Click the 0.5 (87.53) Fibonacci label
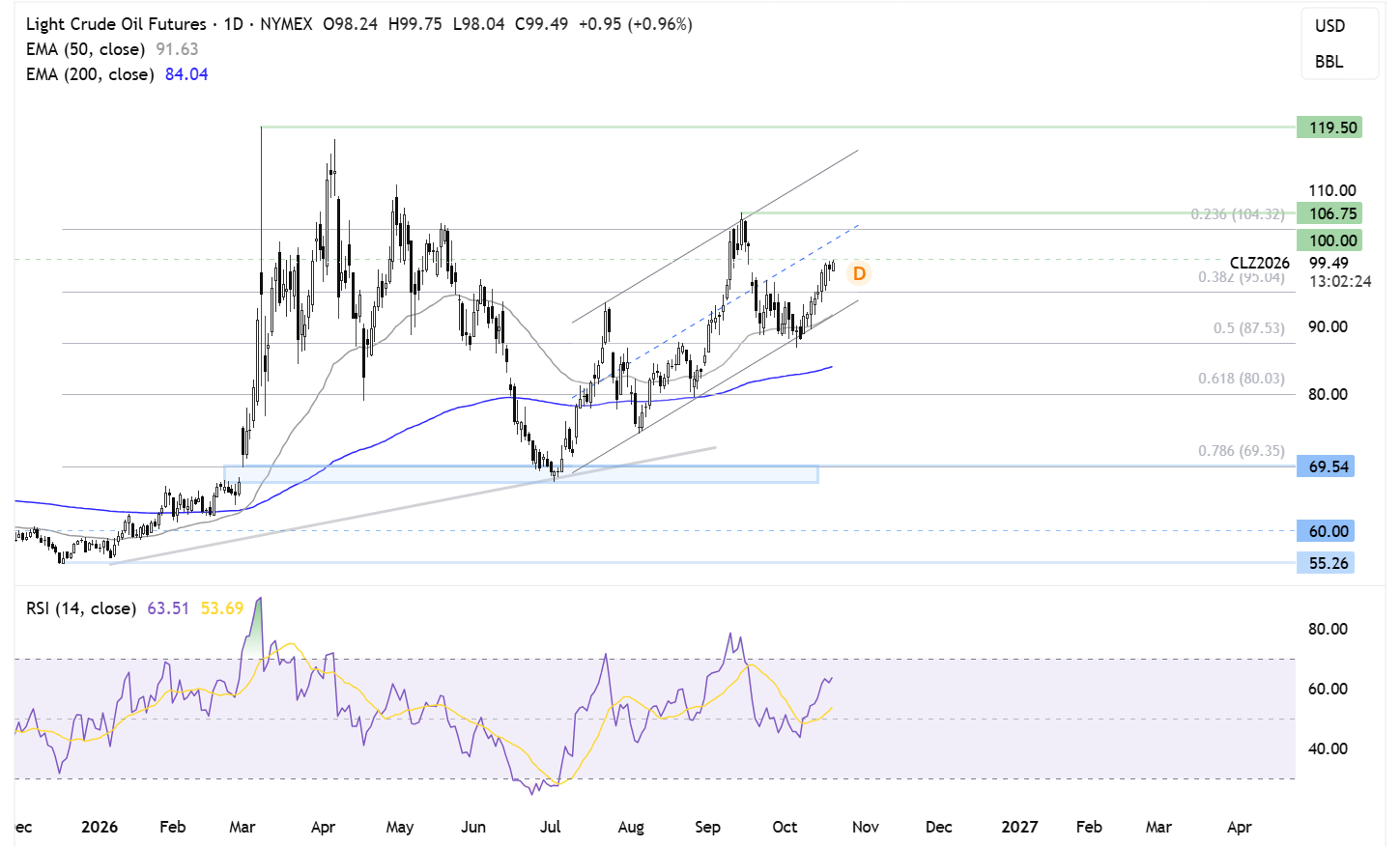This screenshot has width=1400, height=847. (x=1248, y=328)
